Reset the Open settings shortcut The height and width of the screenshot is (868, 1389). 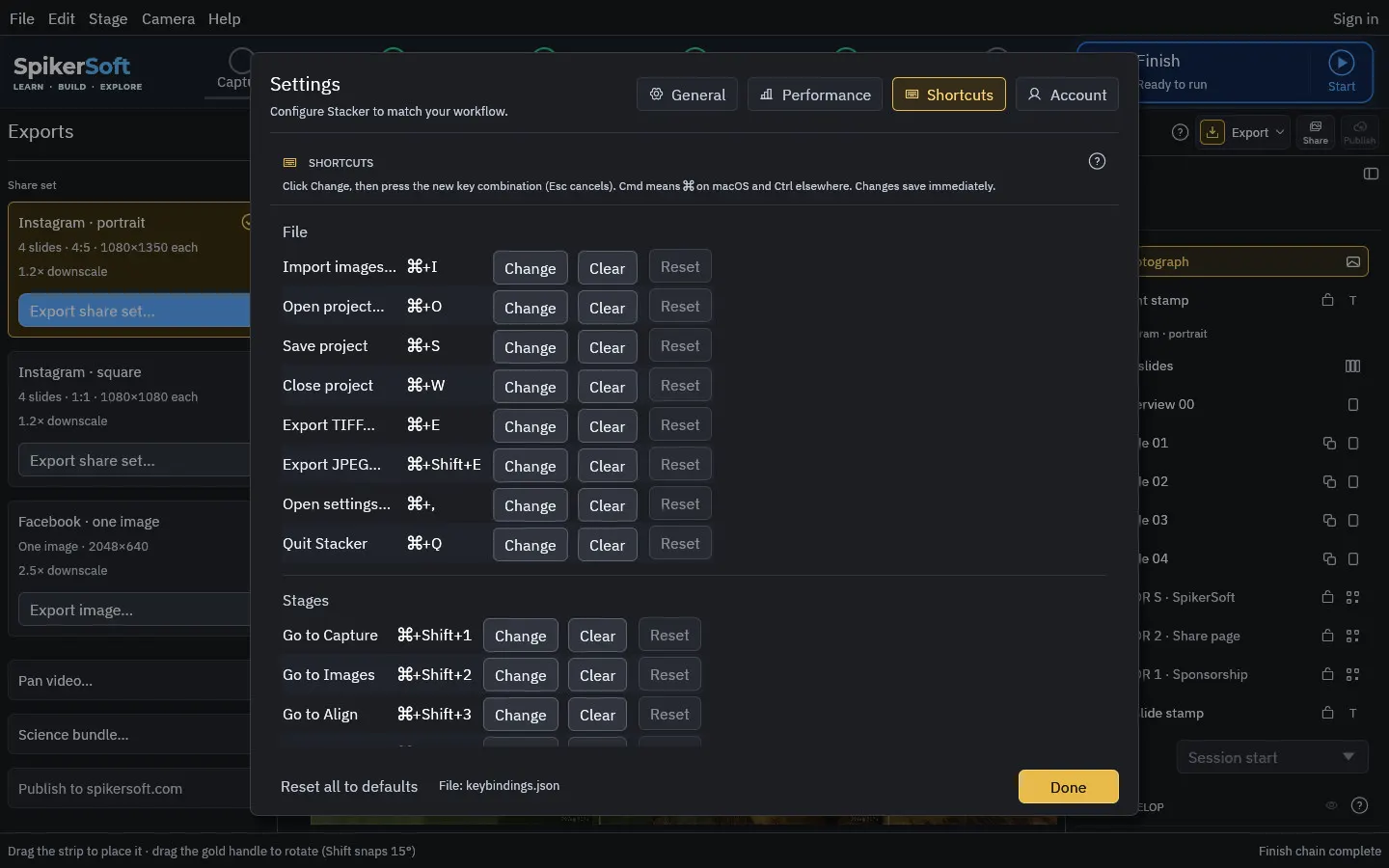(x=680, y=504)
